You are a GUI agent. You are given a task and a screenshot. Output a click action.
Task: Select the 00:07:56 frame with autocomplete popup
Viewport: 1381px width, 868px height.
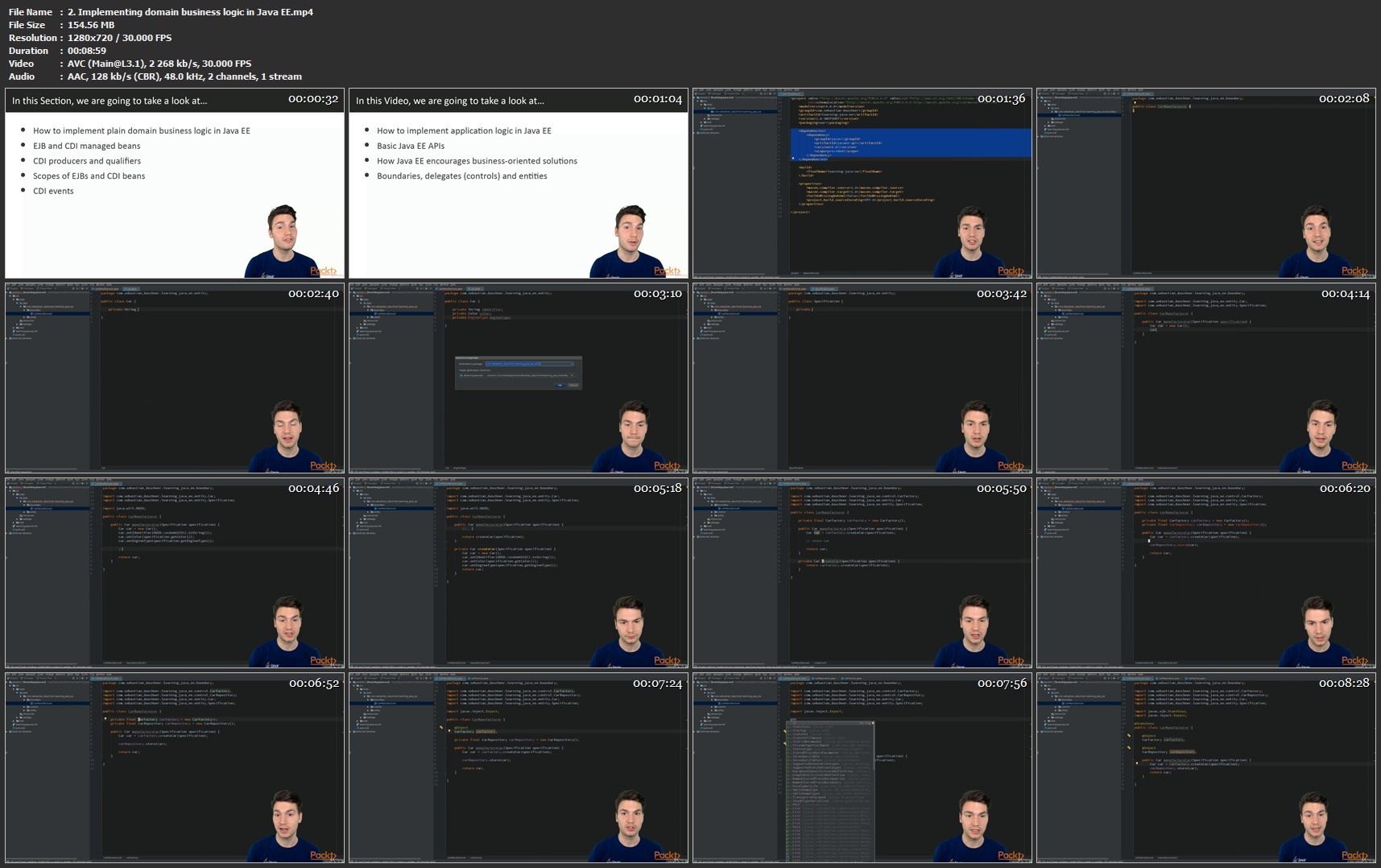862,767
